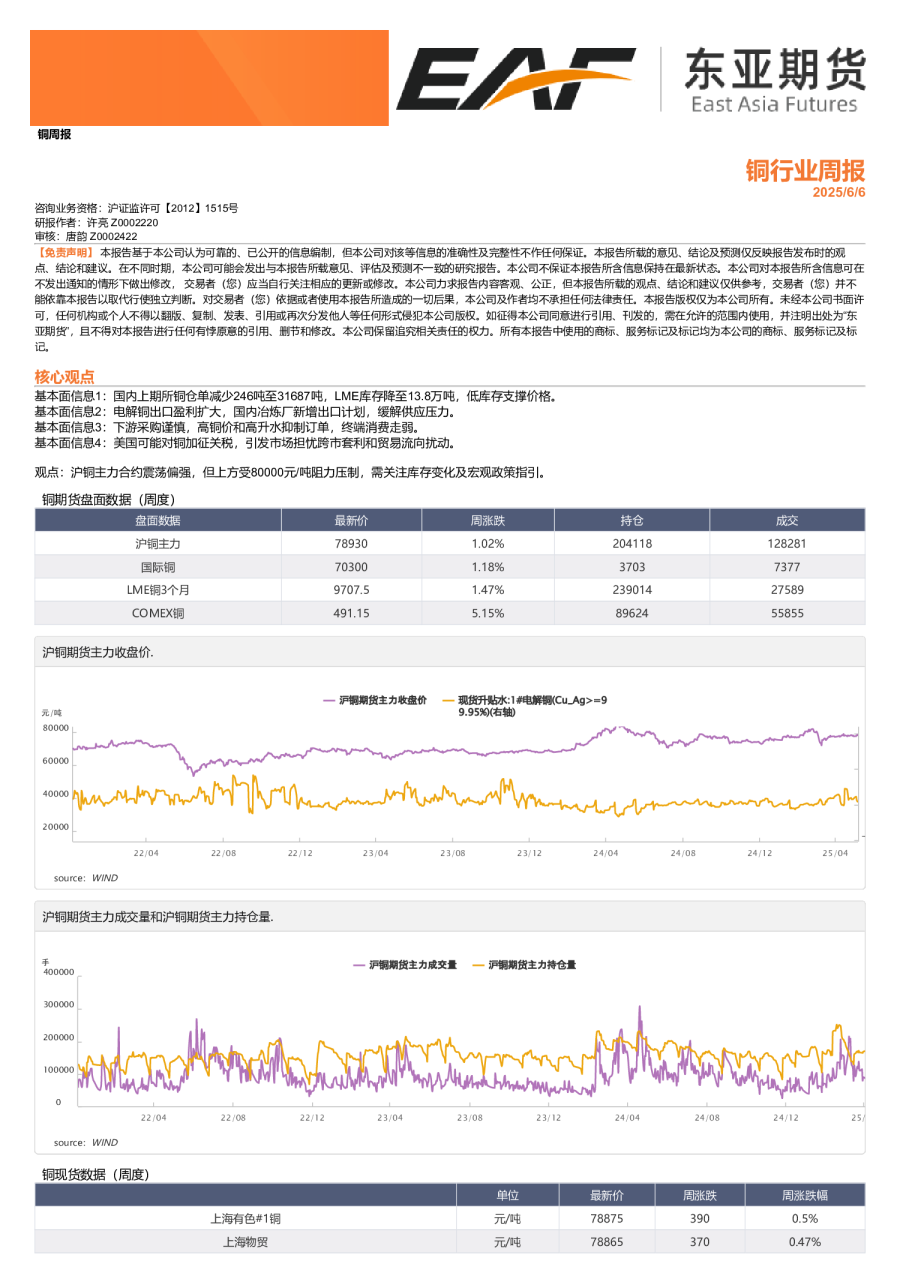Click the 铜行业周报 title link
Image resolution: width=900 pixels, height=1273 pixels.
806,171
